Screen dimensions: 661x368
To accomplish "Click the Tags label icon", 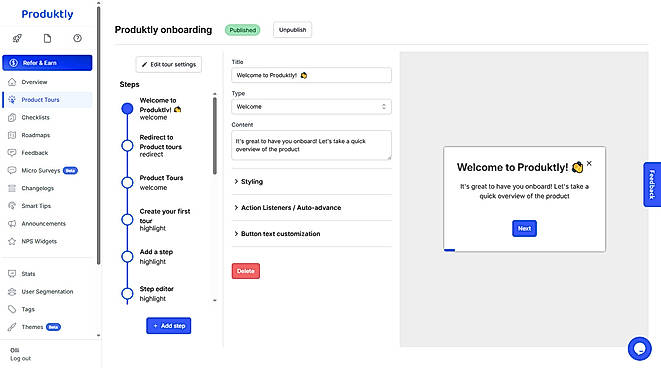I will click(12, 309).
